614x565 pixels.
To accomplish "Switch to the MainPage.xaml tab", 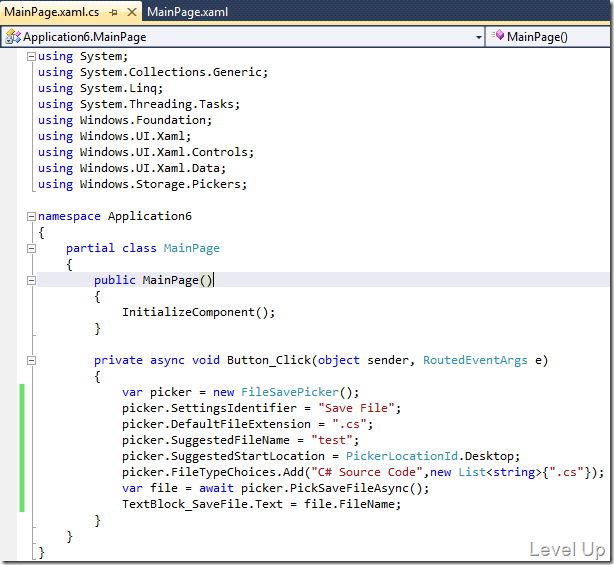I will point(187,12).
